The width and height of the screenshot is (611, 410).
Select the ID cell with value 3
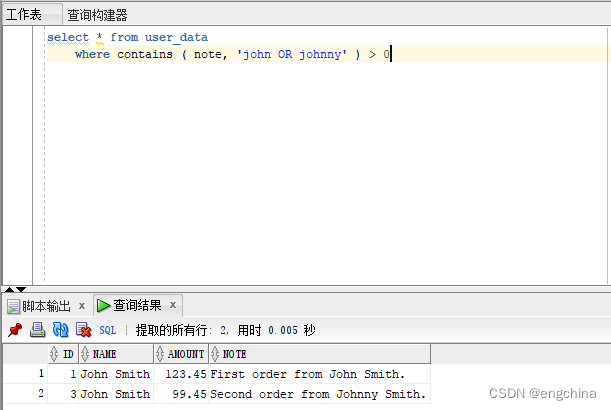(x=63, y=394)
